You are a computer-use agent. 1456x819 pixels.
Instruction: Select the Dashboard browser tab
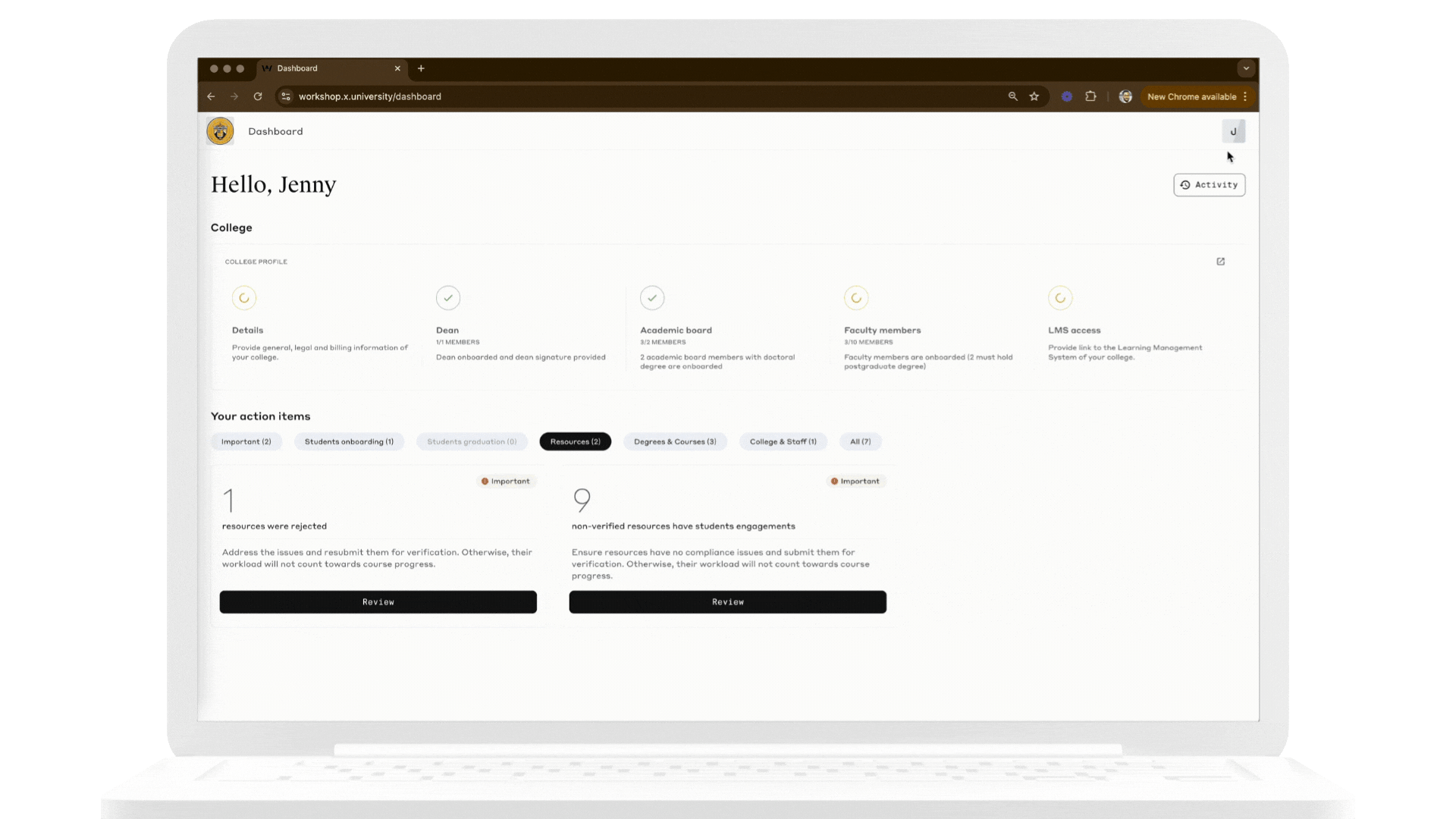(332, 68)
